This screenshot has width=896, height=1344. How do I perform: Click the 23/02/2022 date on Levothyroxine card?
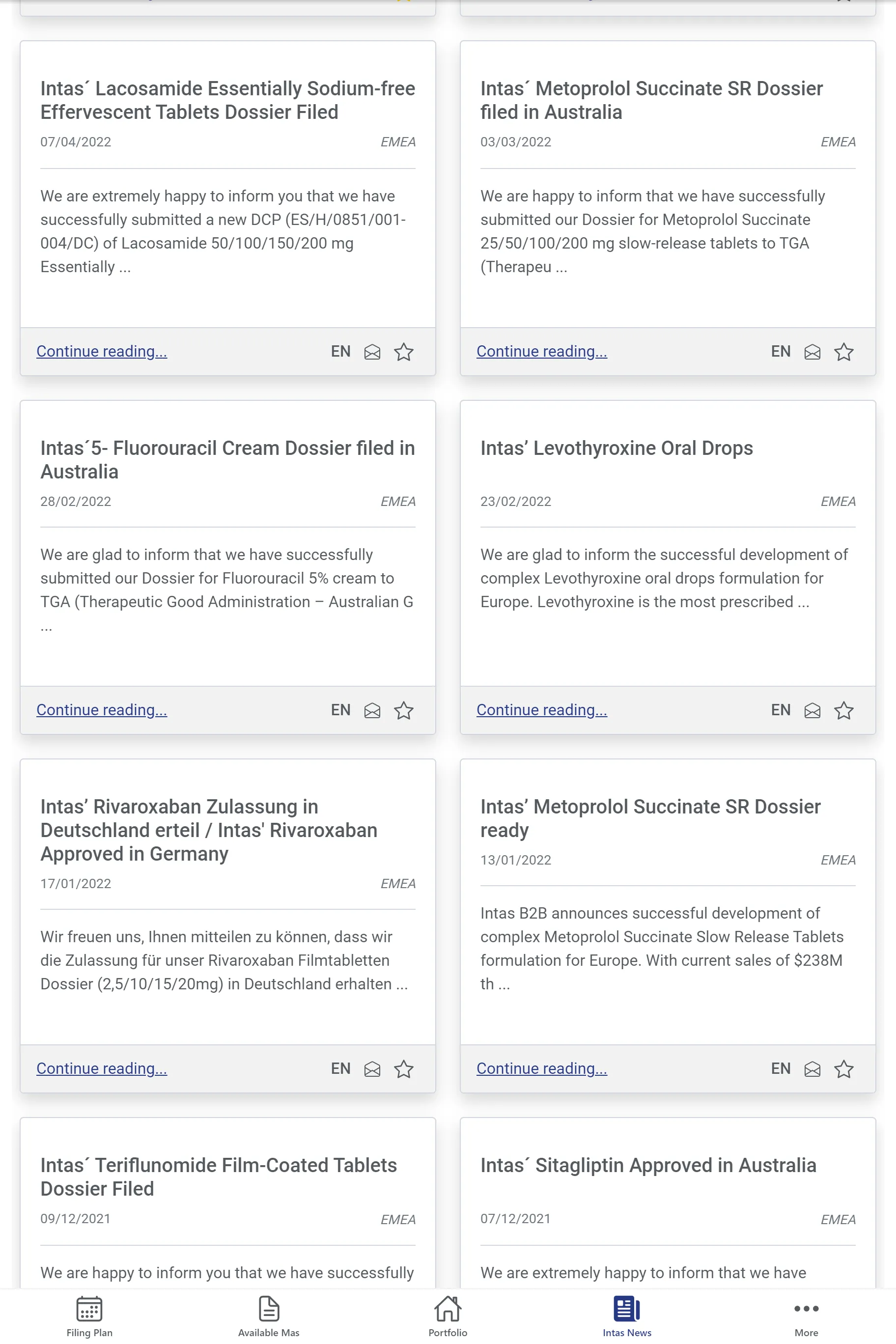pos(515,502)
